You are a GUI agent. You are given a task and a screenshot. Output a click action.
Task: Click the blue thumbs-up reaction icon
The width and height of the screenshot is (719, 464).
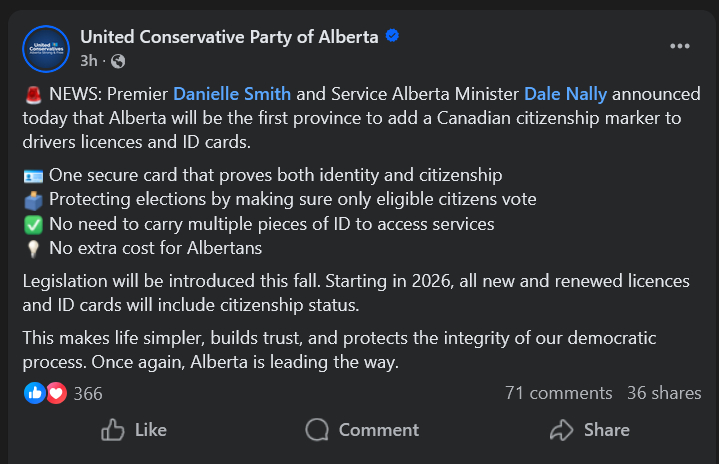coord(35,393)
